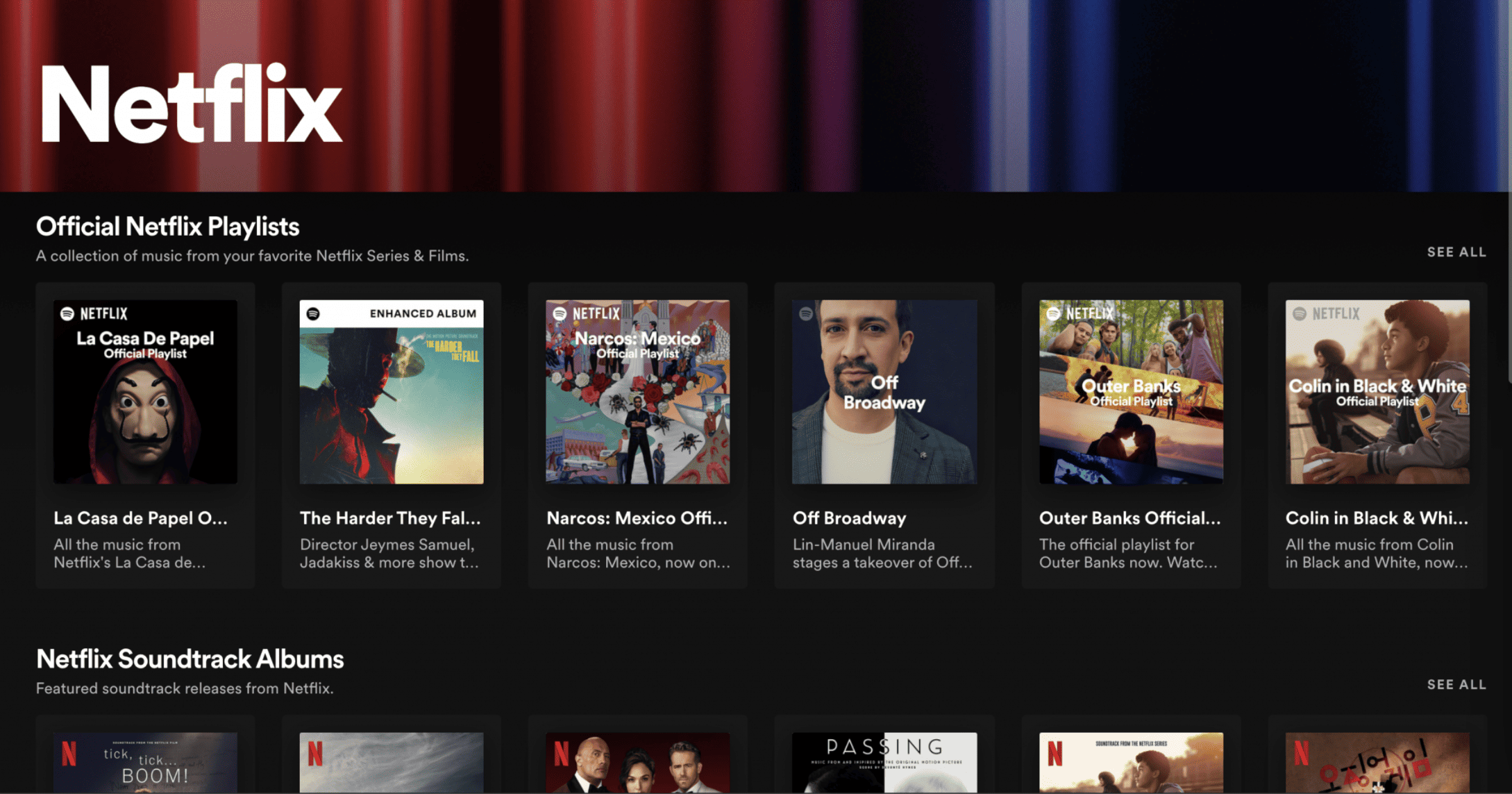Open The Harder They Fall album artwork
1512x794 pixels.
(x=391, y=403)
